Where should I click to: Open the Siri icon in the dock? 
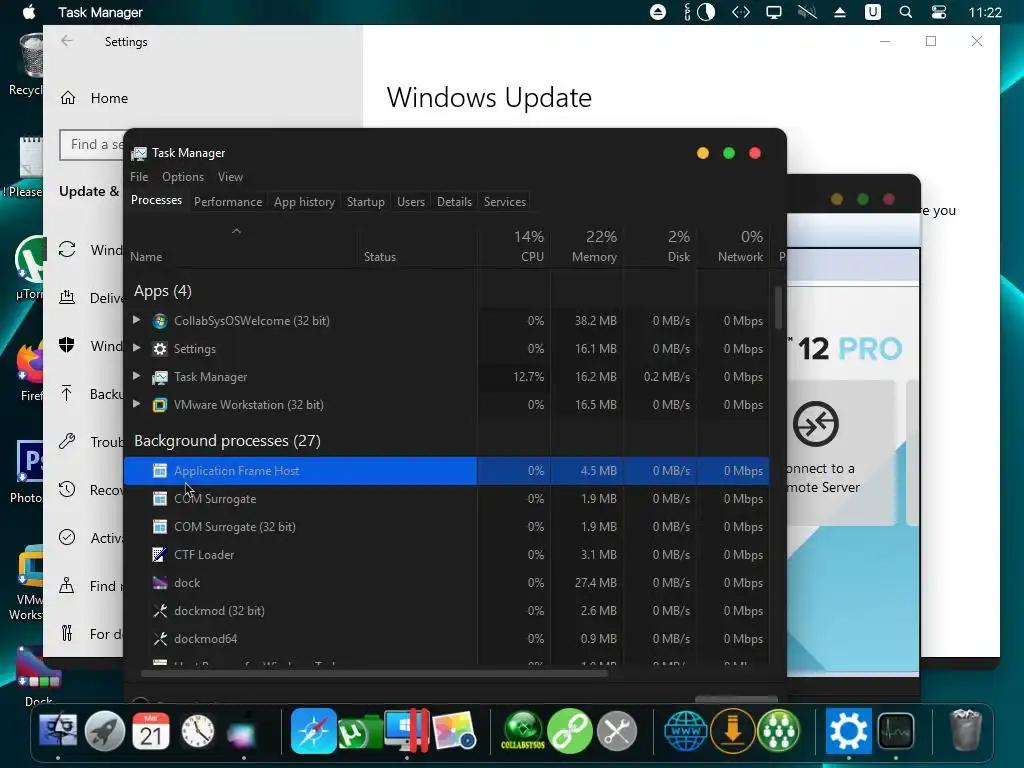pos(244,731)
